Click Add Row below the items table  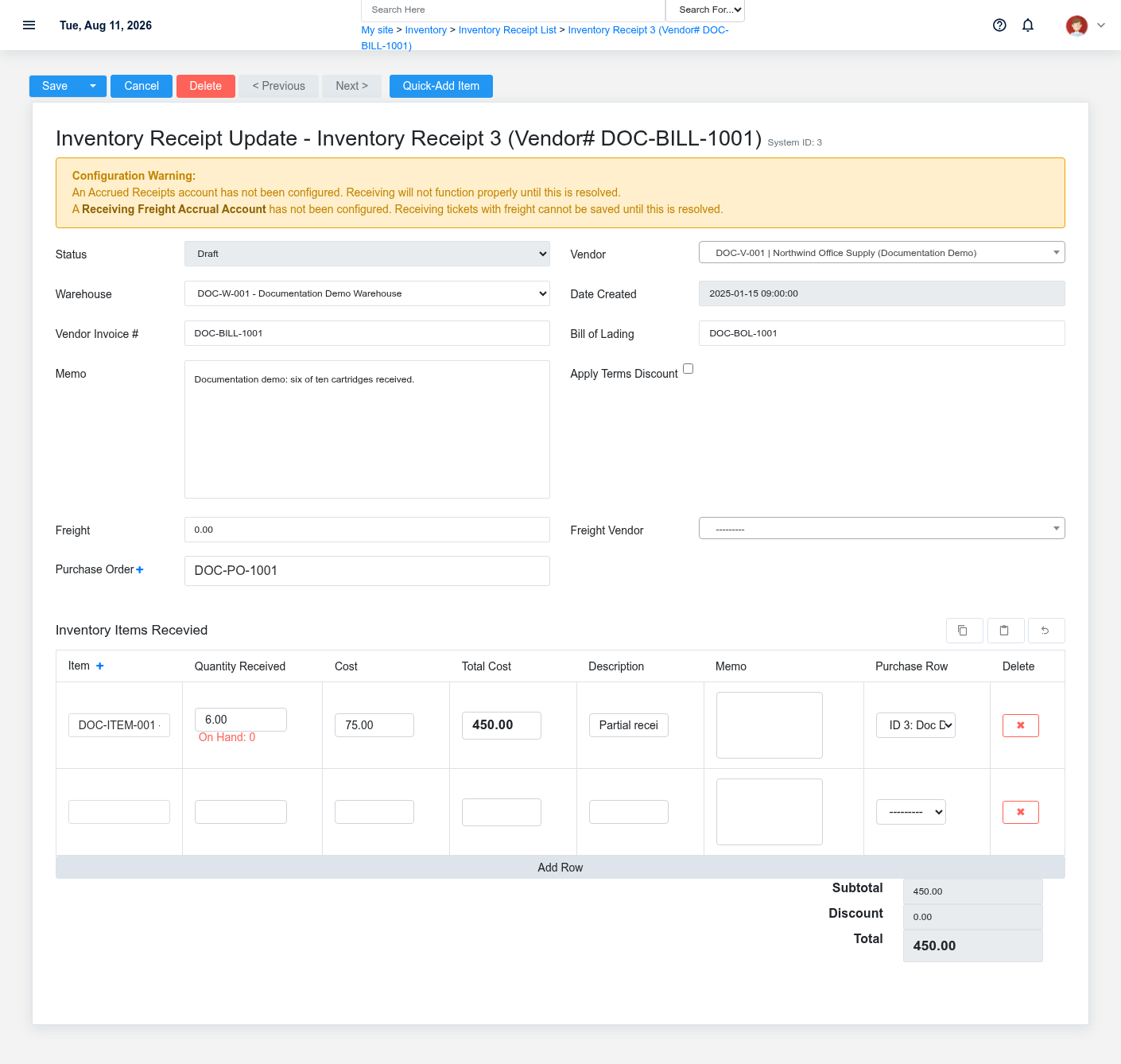click(560, 867)
